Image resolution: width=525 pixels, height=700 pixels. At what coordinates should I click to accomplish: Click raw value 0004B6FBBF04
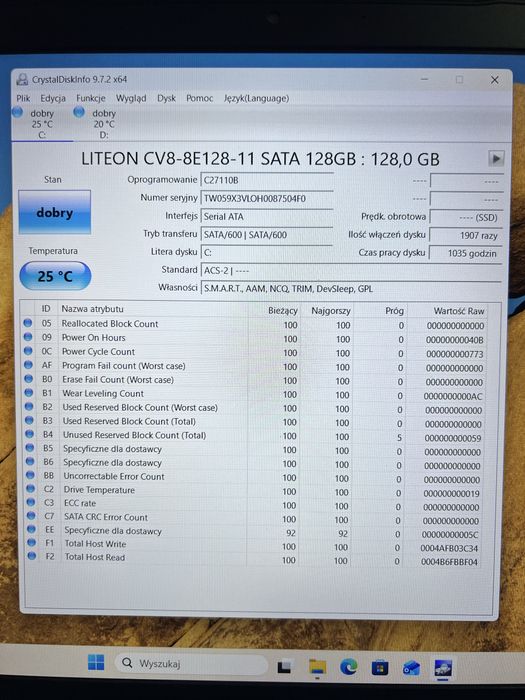point(449,562)
